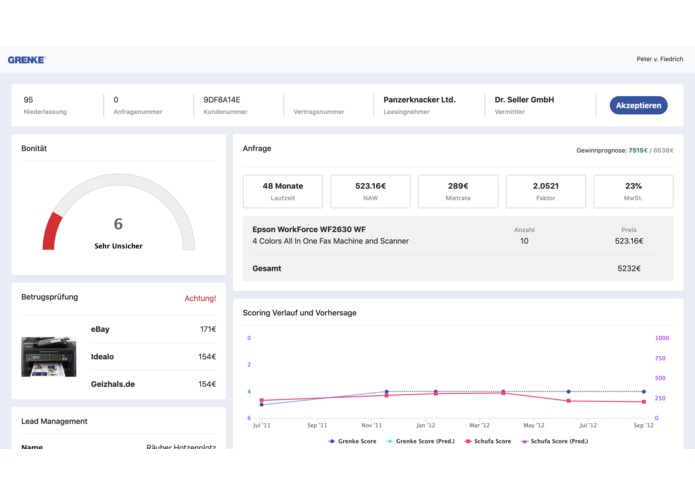Viewport: 695px width, 494px height.
Task: Click the Vertragsnummer label
Action: 319,112
